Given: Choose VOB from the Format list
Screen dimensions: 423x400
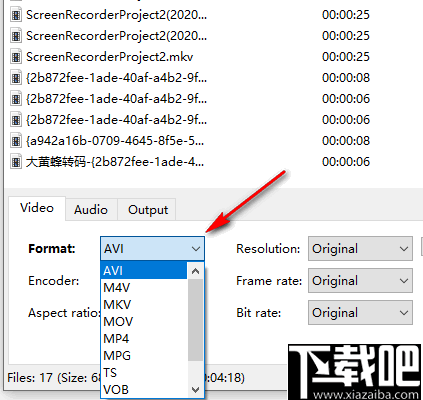Looking at the screenshot, I should [x=144, y=389].
